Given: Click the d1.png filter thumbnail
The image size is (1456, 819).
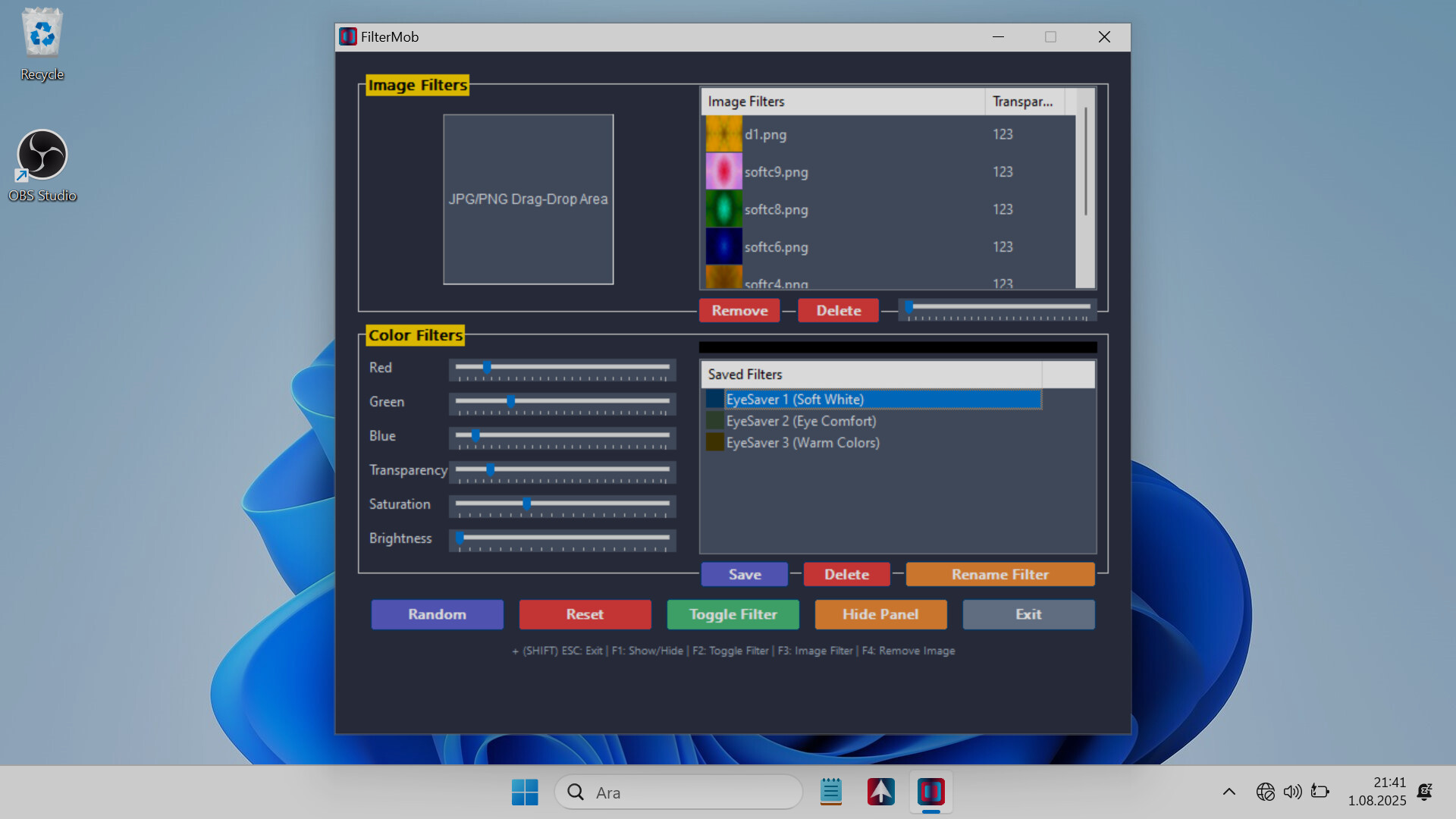Looking at the screenshot, I should [723, 134].
